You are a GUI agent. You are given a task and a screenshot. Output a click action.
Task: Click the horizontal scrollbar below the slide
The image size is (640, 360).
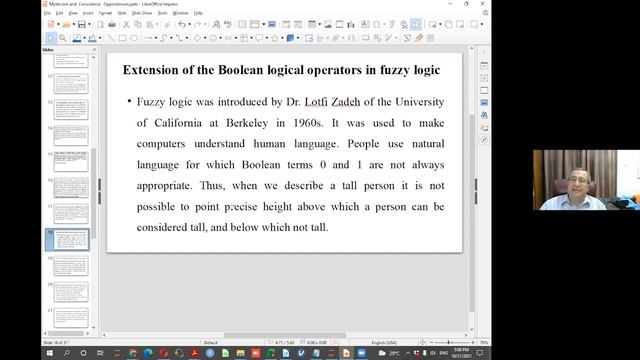[x=285, y=335]
